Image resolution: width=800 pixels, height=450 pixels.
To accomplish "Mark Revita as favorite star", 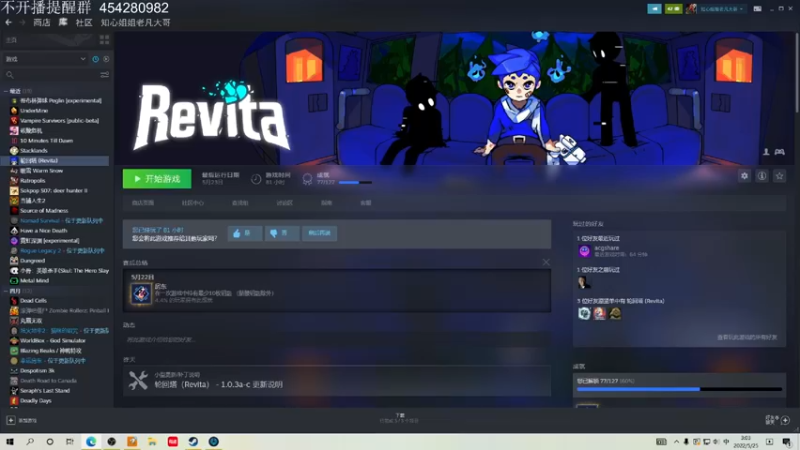I will pos(779,176).
